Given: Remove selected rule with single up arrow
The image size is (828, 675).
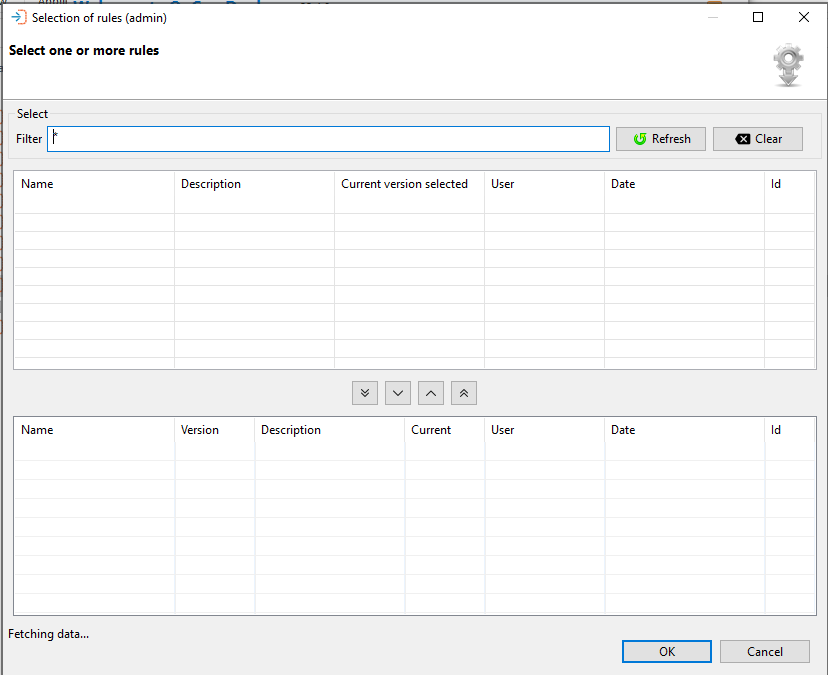Looking at the screenshot, I should point(431,393).
